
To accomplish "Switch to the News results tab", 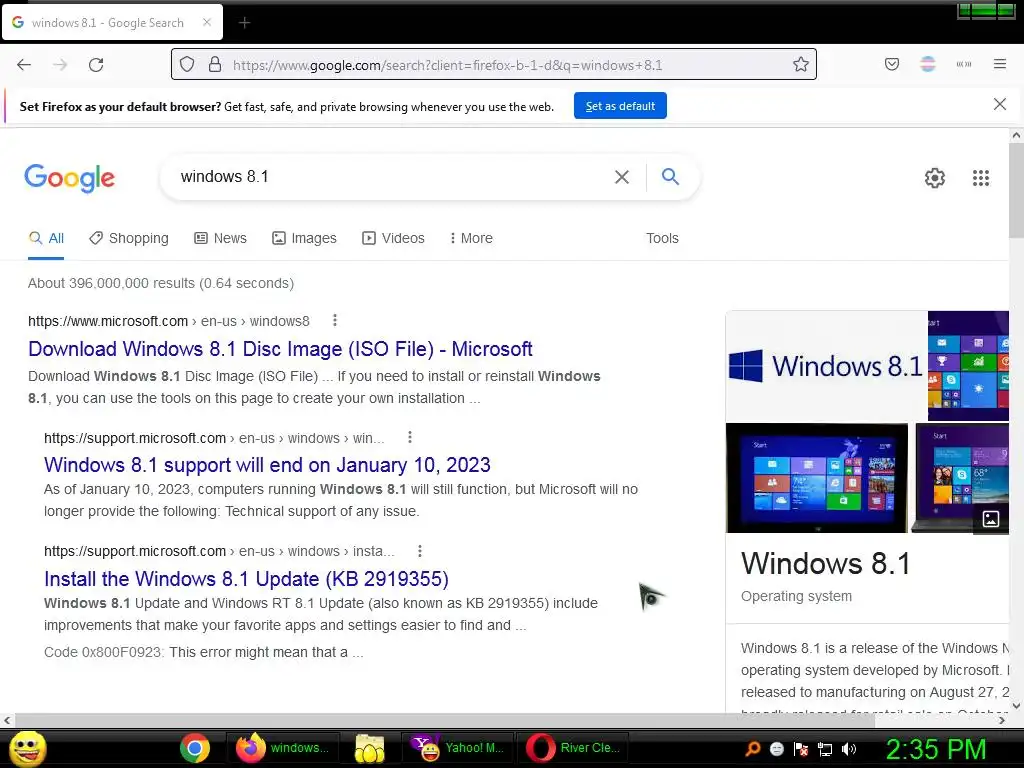I will tap(221, 238).
